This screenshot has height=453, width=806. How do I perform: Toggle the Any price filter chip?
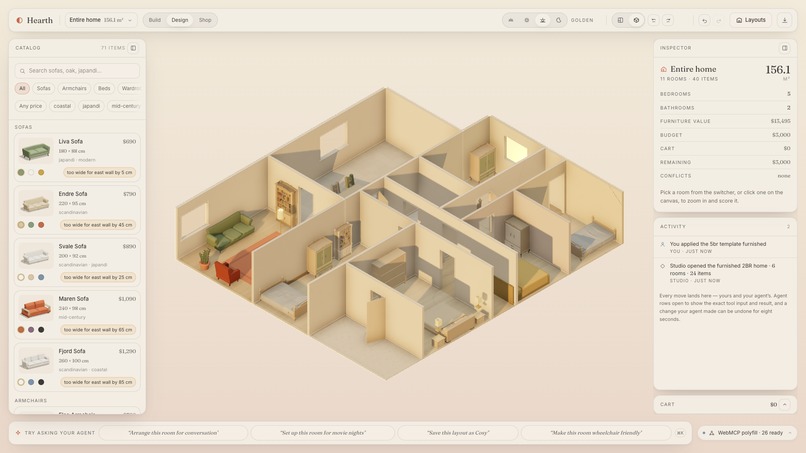tap(31, 106)
